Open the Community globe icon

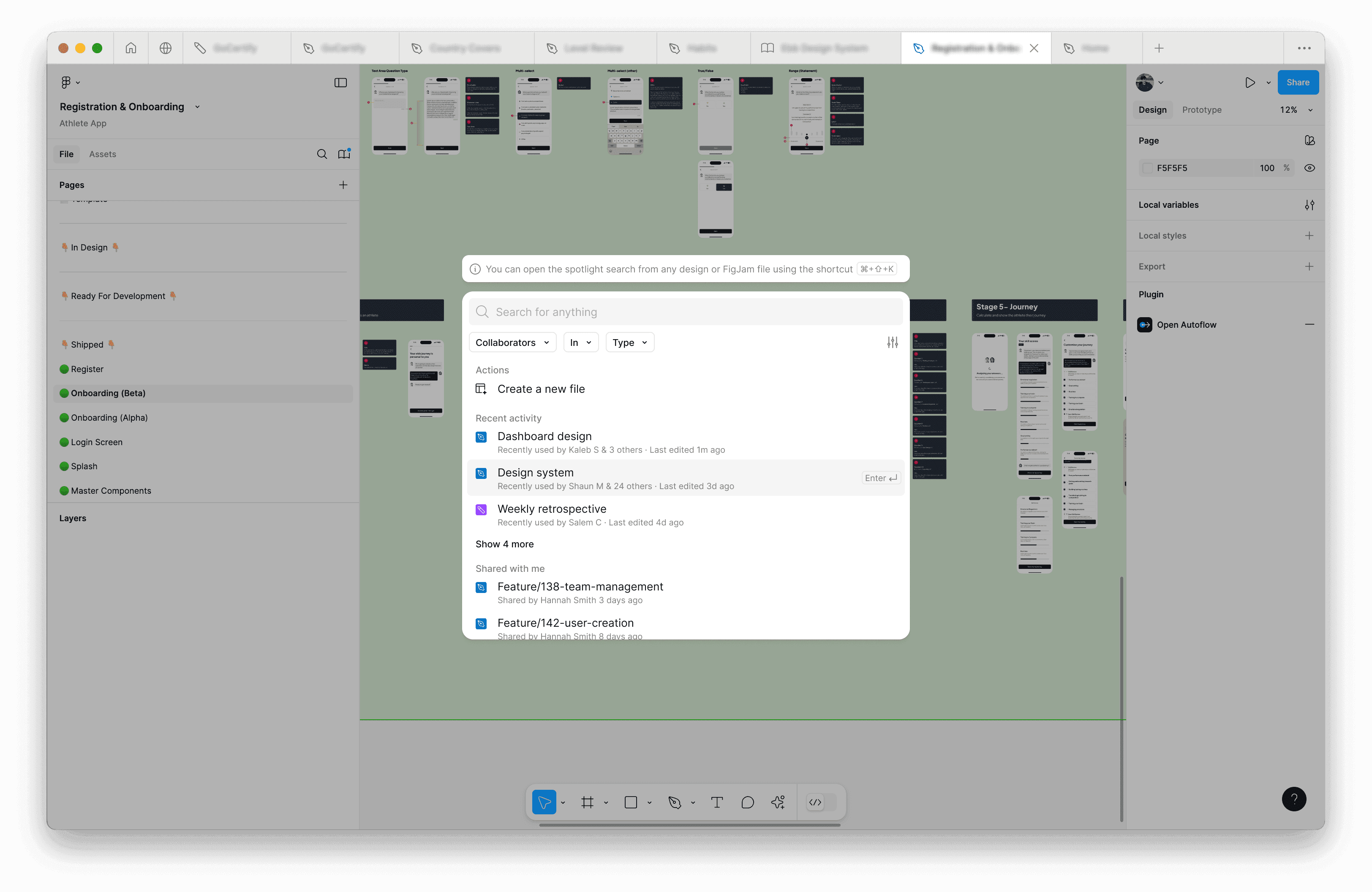166,49
